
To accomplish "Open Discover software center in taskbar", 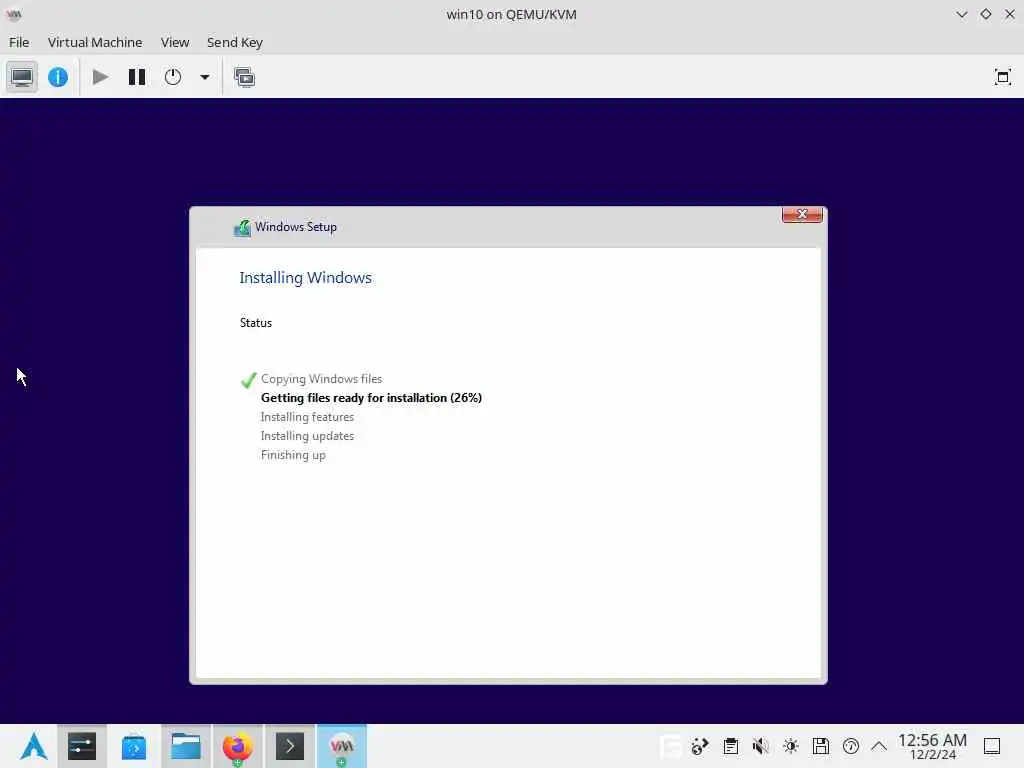I will coord(134,746).
